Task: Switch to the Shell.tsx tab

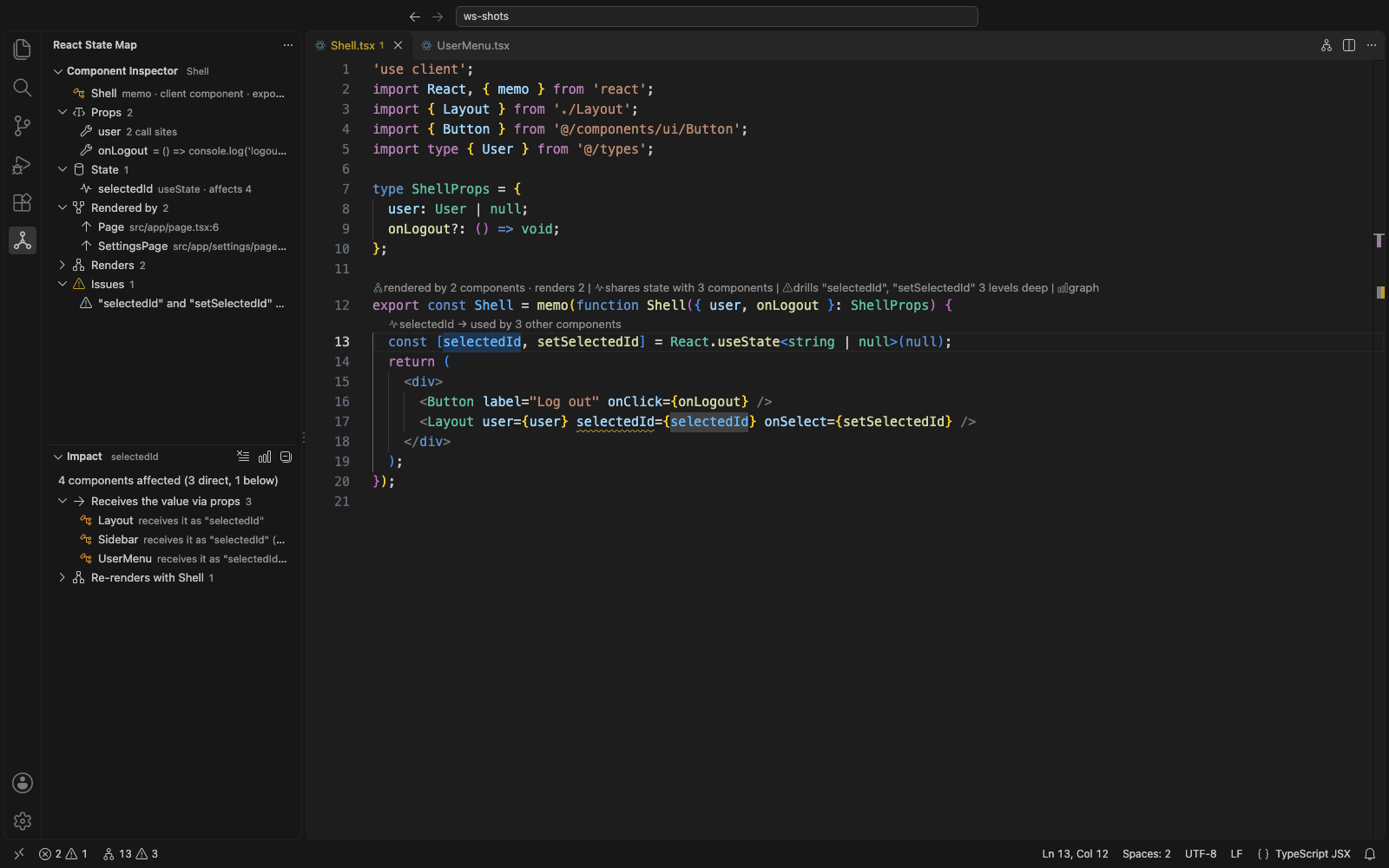Action: click(352, 45)
